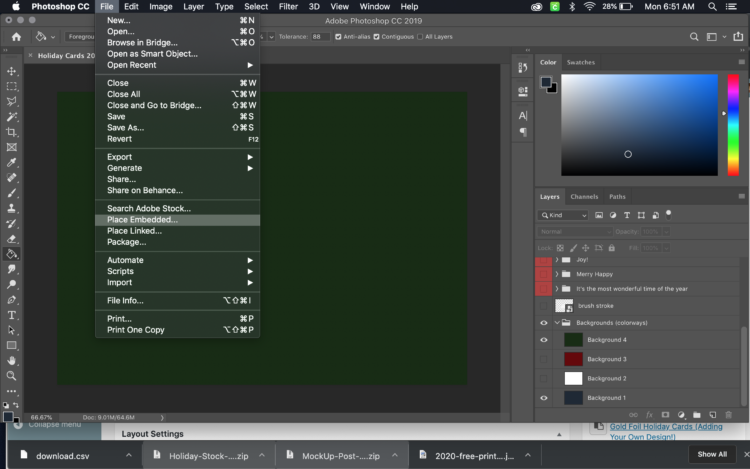Screen dimensions: 750x469
Task: Select the Rectangular Marquee tool
Action: point(11,87)
